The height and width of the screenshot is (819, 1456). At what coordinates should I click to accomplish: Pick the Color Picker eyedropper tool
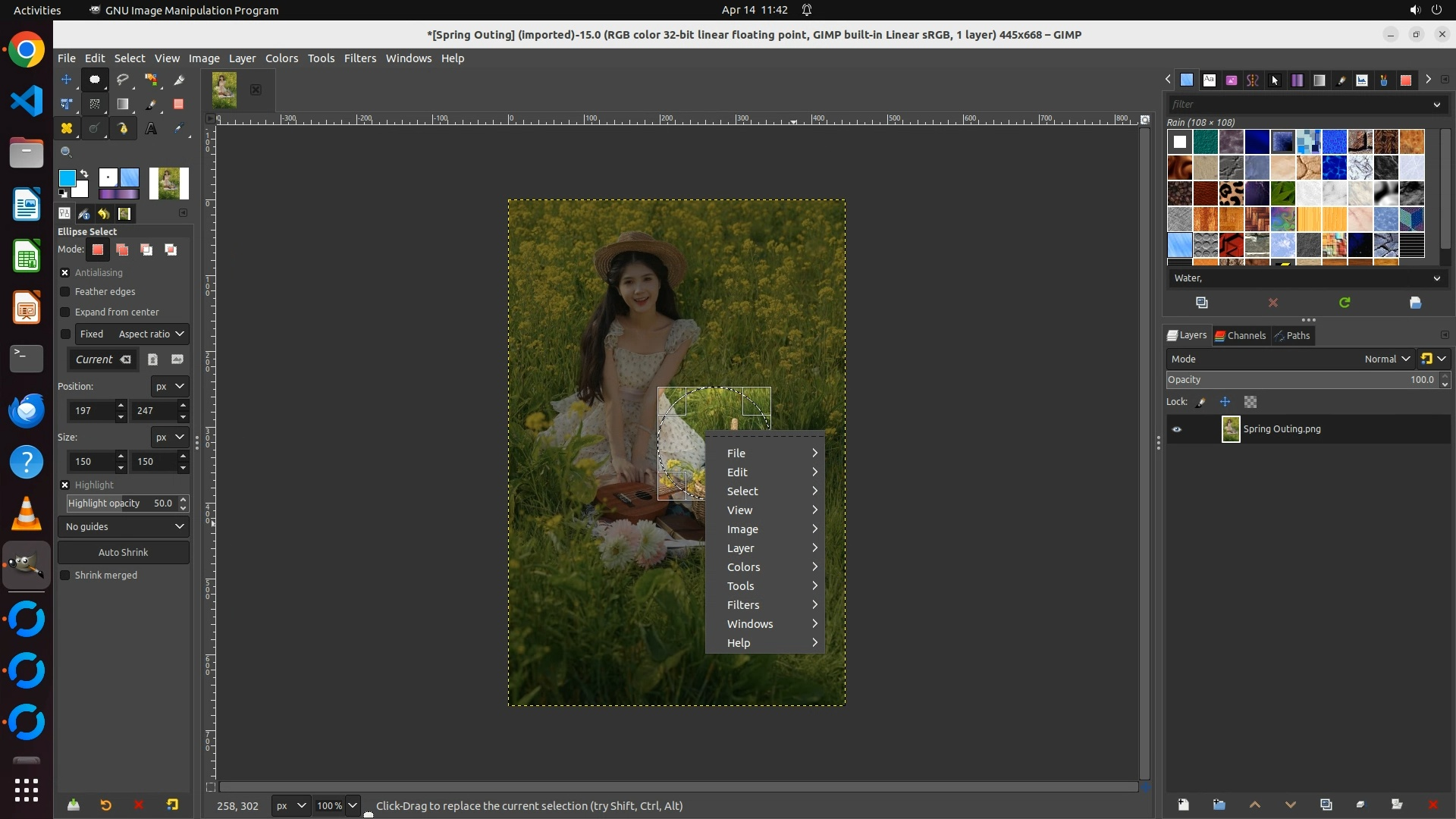(179, 129)
